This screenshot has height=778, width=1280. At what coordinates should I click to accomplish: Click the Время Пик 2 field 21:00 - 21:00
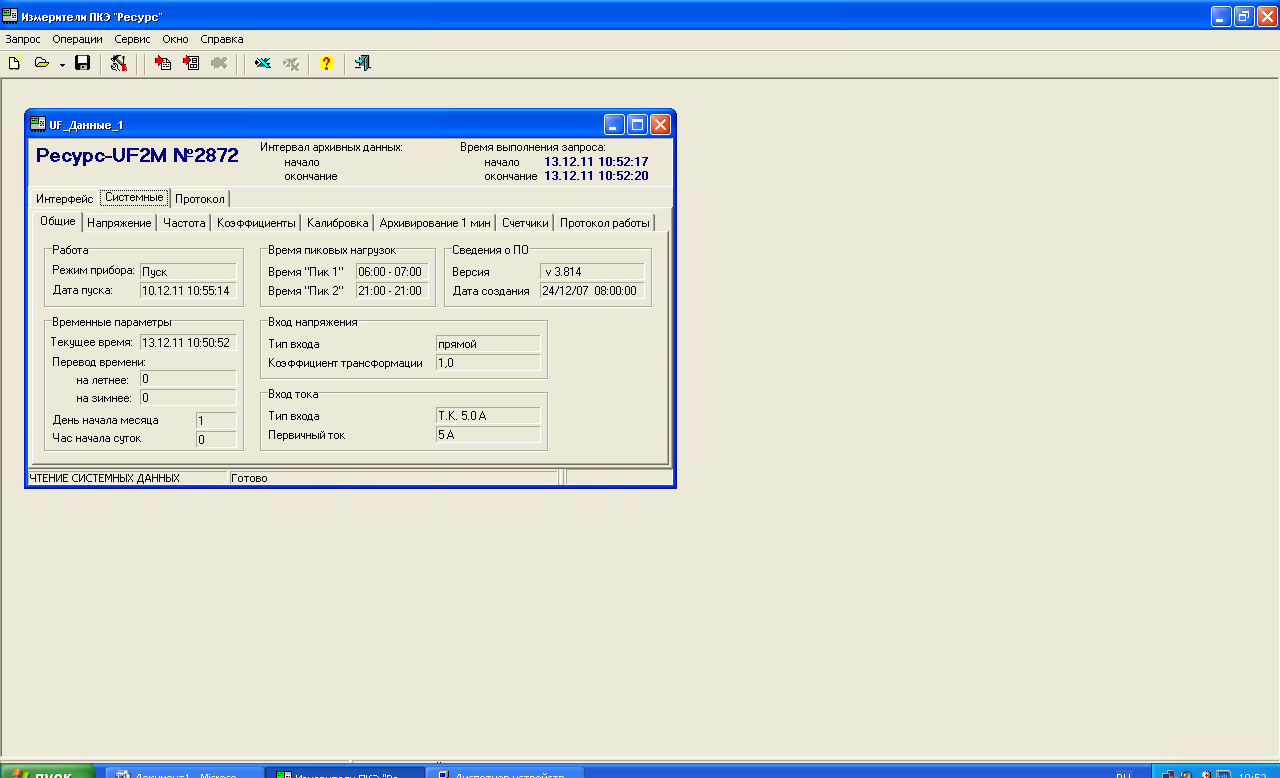pos(392,291)
